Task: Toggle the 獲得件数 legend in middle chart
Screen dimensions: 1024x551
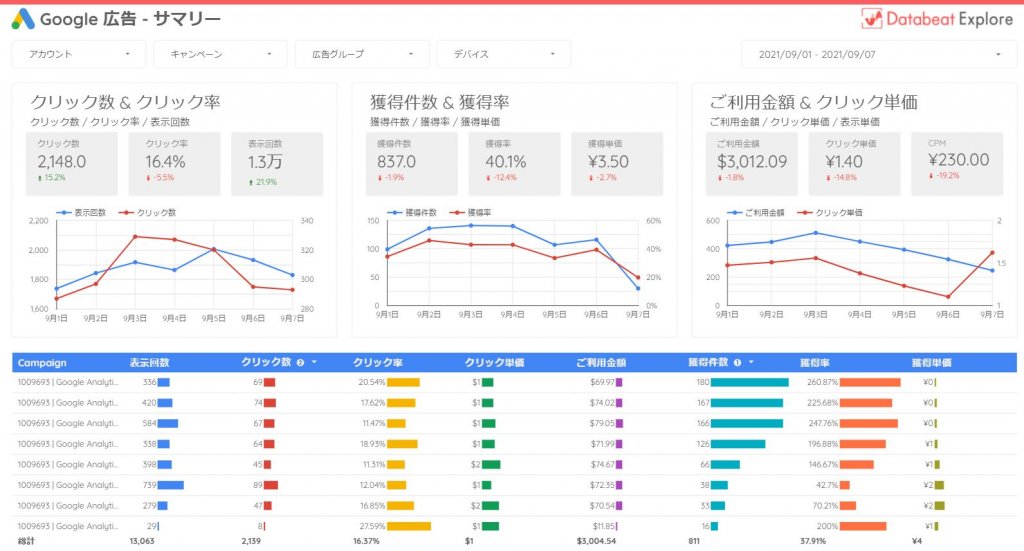Action: [x=412, y=213]
